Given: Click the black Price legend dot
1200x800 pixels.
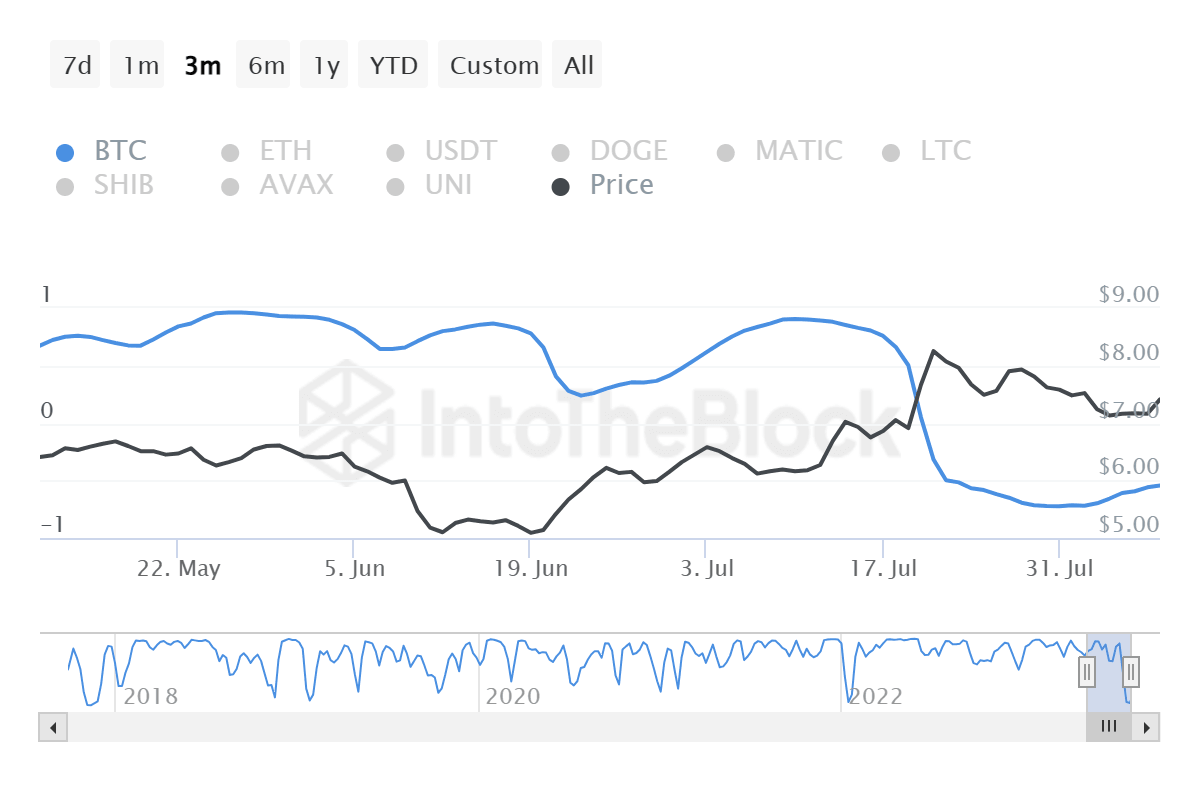Looking at the screenshot, I should click(561, 185).
